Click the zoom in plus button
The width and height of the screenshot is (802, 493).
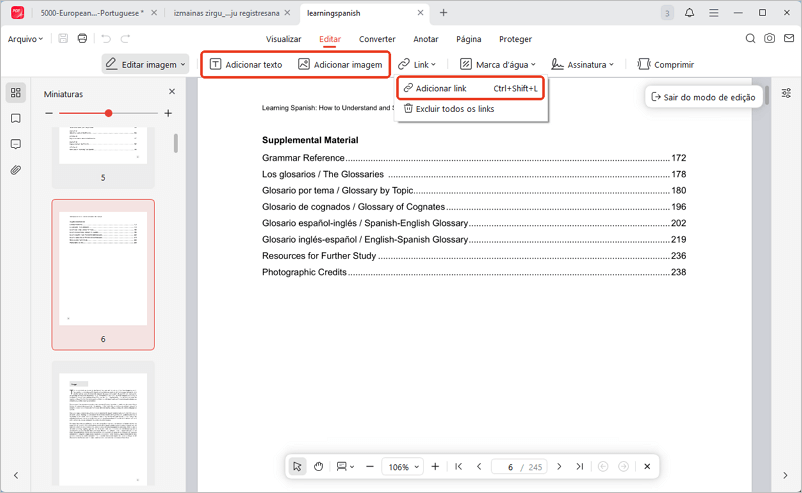435,466
